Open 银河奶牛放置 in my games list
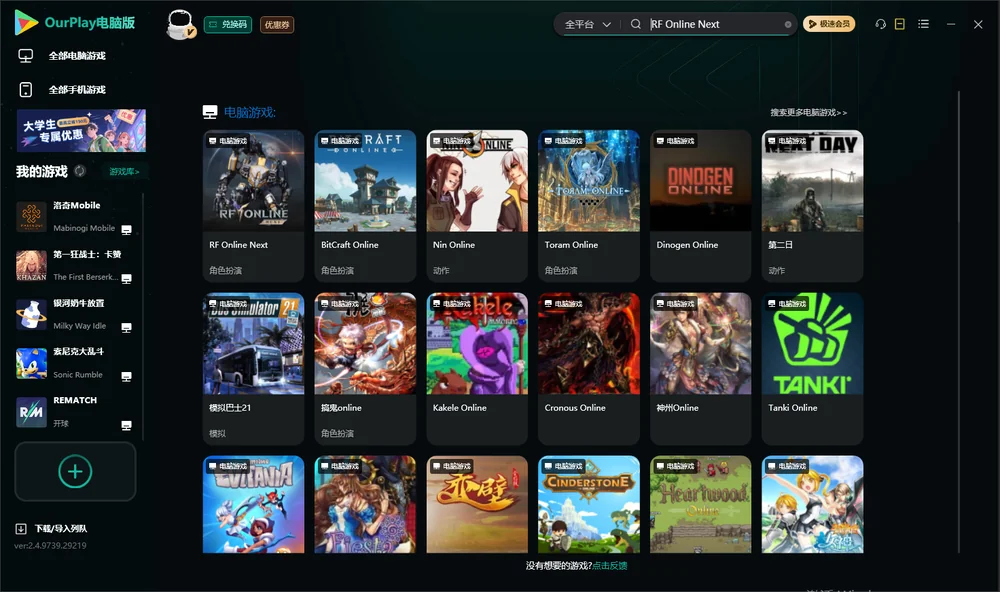The image size is (1000, 592). [75, 314]
